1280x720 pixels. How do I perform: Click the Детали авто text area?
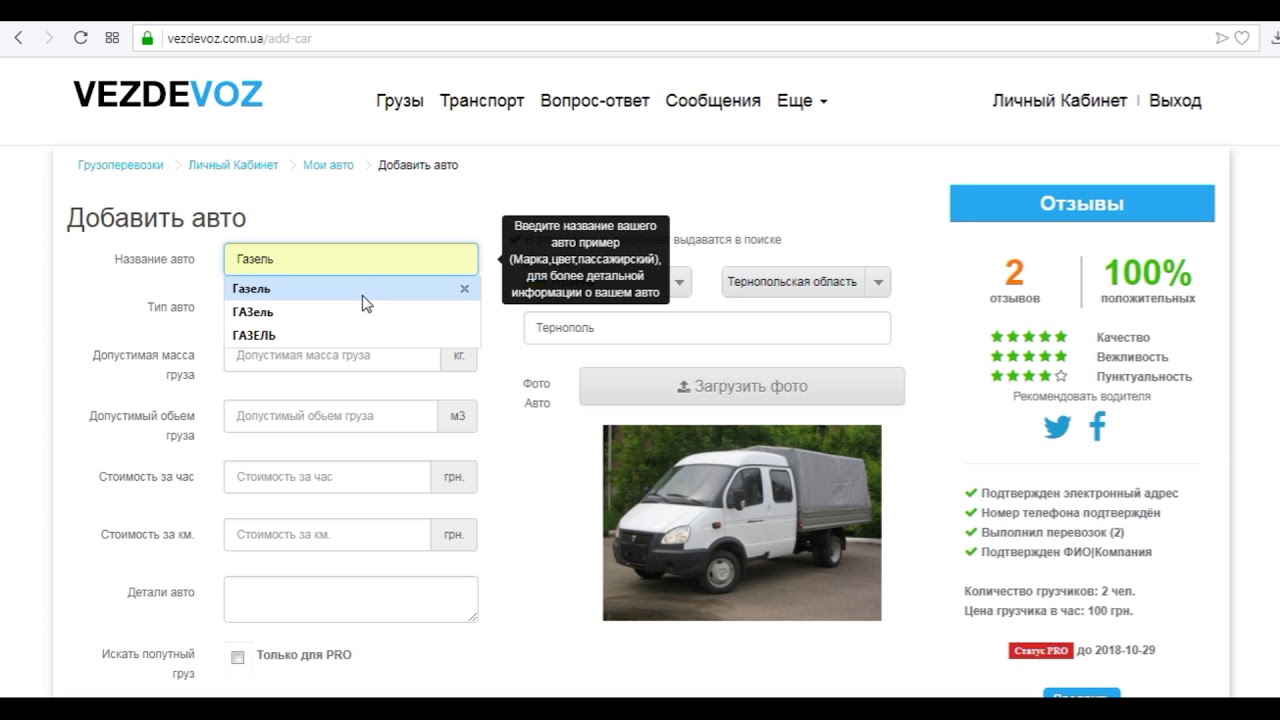pos(351,599)
